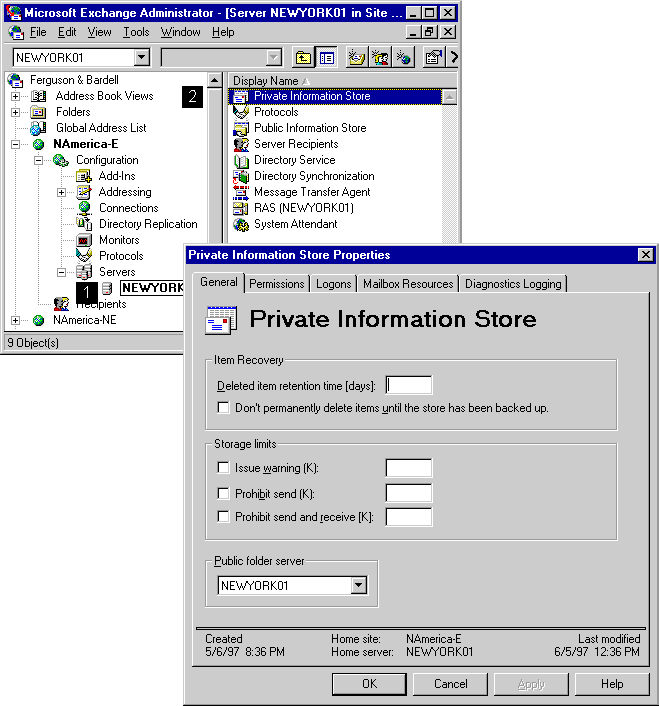Screen dimensions: 659x706
Task: Collapse the Configuration node
Action: click(38, 160)
